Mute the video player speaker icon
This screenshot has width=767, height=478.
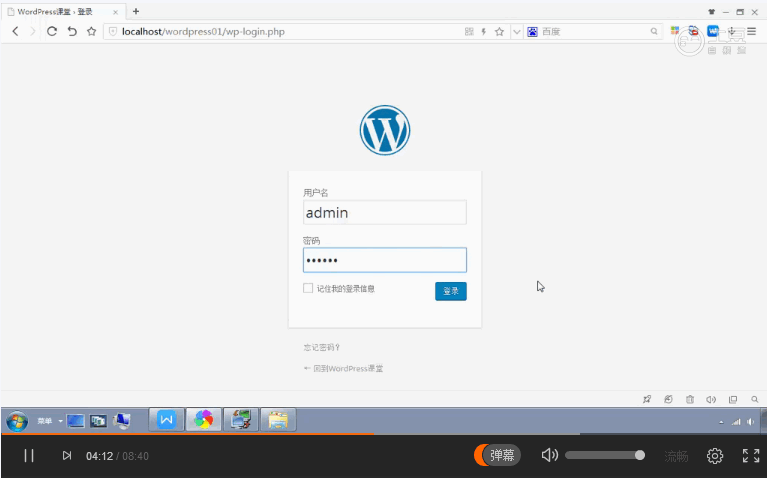[x=550, y=455]
